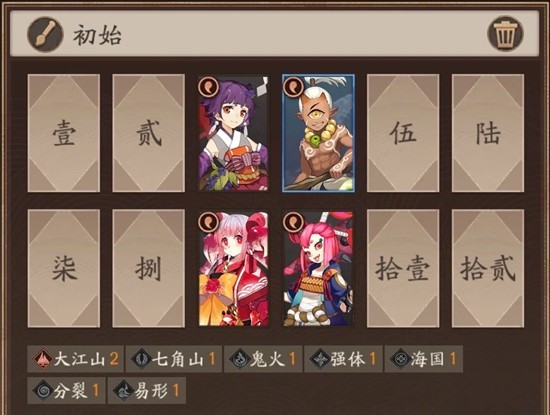The height and width of the screenshot is (415, 550).
Task: Click the 分裂 spiral icon
Action: (42, 390)
